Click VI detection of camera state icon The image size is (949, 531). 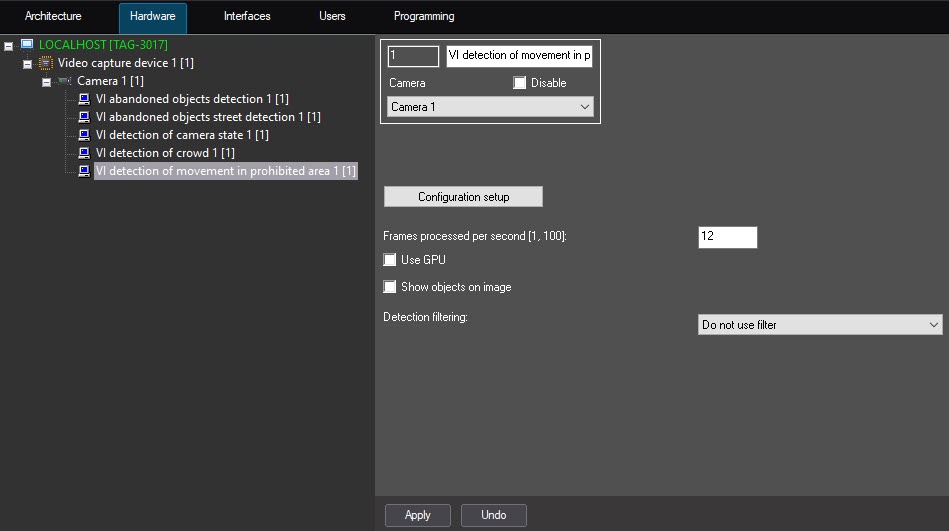coord(84,135)
